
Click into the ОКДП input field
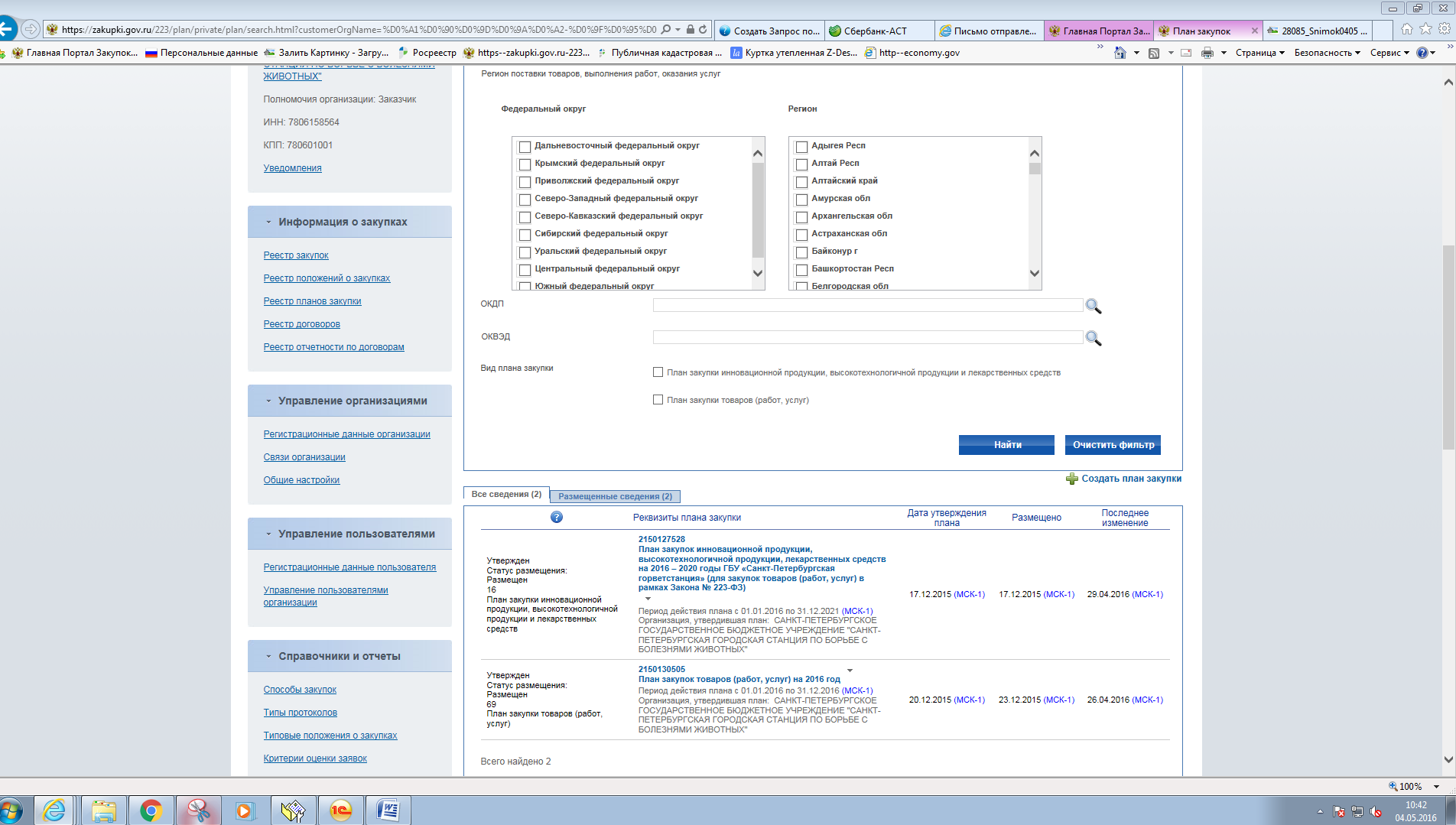[867, 305]
